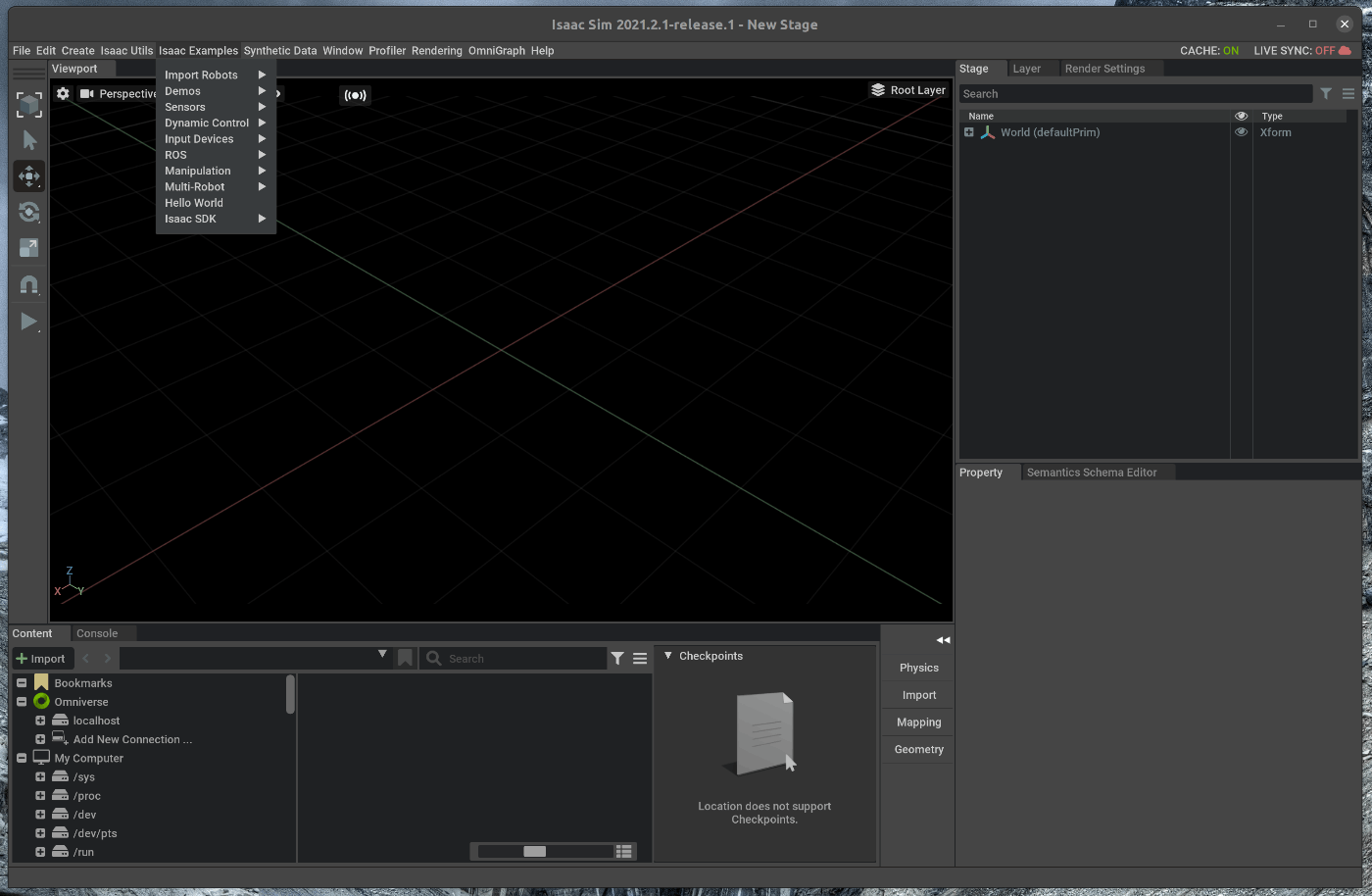Screen dimensions: 1372x896
Task: Select the bounding box selection mode tool
Action: (x=29, y=105)
